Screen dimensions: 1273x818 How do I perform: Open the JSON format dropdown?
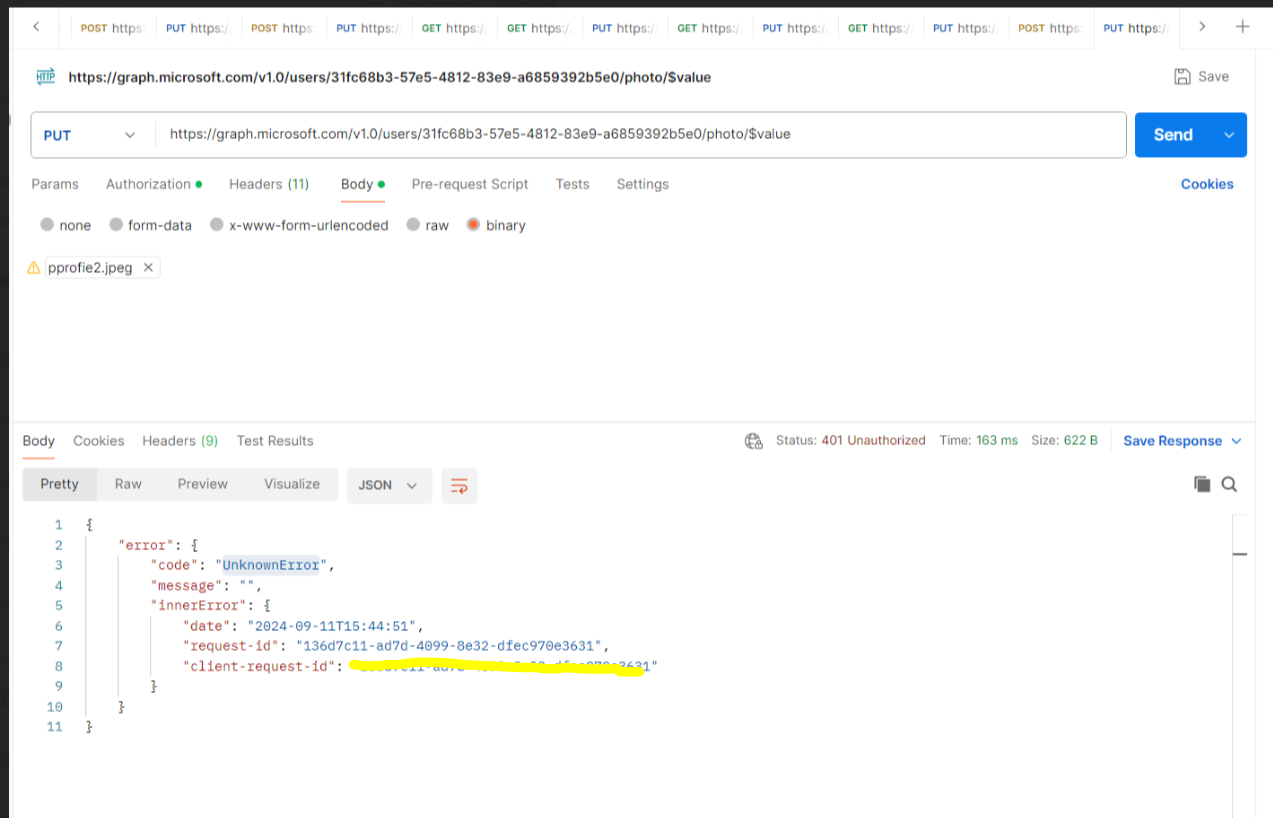tap(389, 485)
